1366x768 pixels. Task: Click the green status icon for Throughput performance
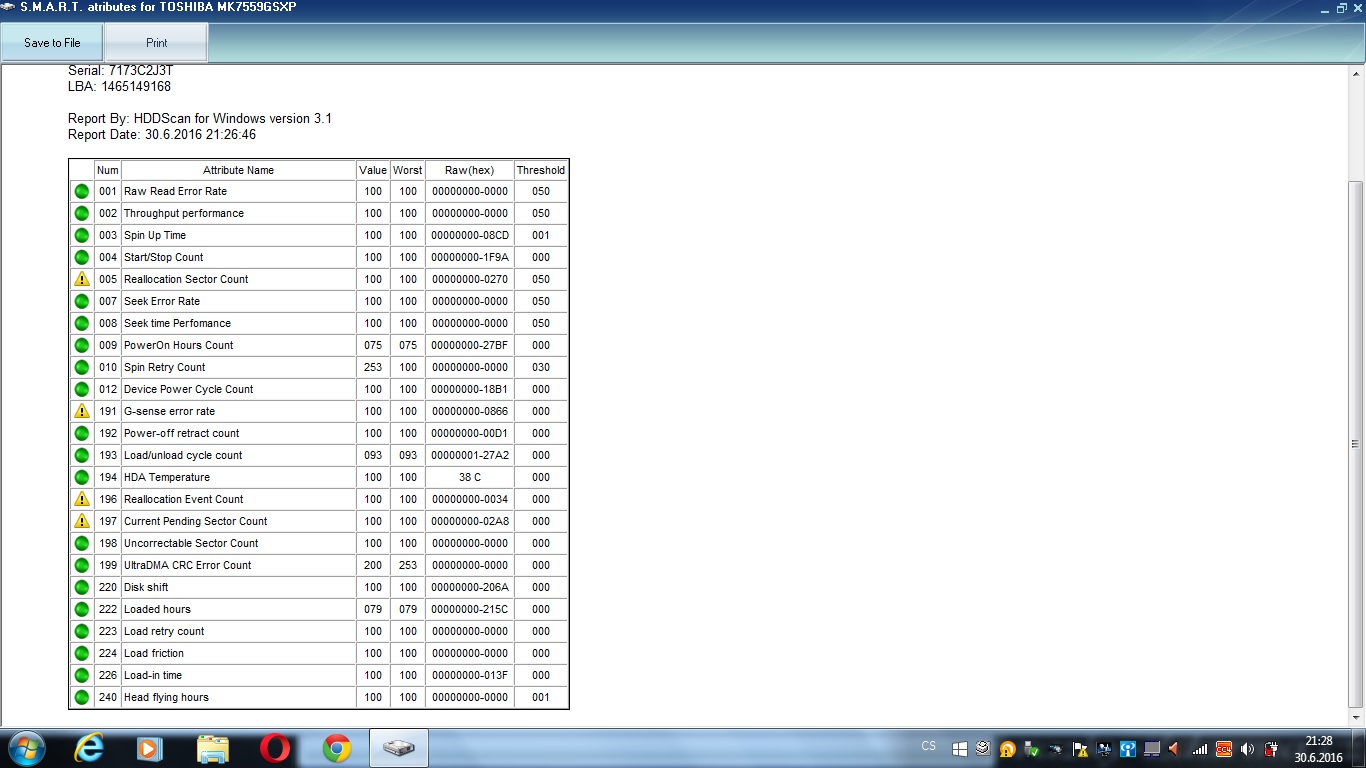tap(82, 213)
